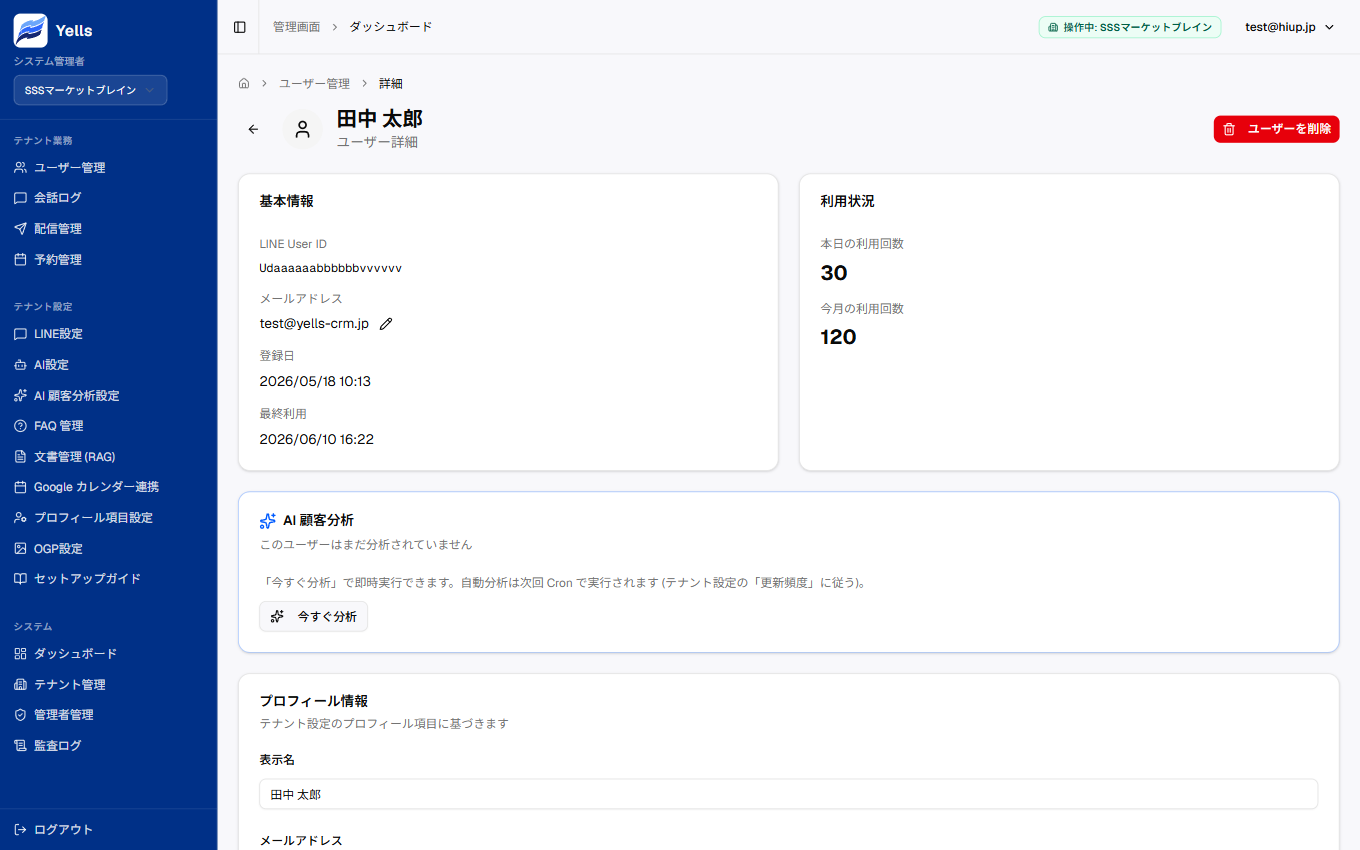This screenshot has height=850, width=1360.
Task: Click the 詳細 breadcrumb text
Action: (x=391, y=83)
